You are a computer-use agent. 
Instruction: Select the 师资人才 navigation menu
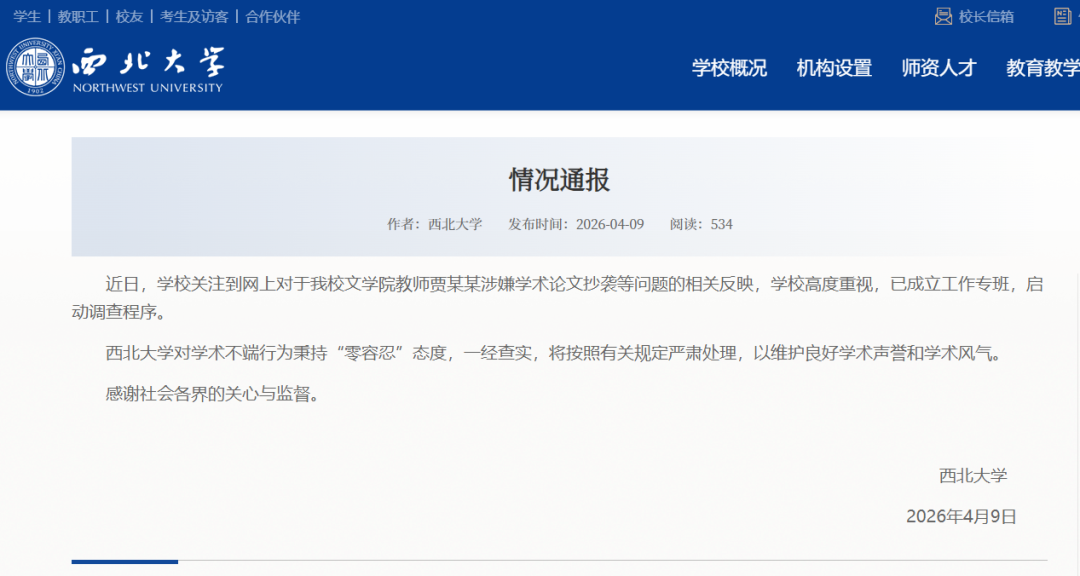pyautogui.click(x=939, y=68)
